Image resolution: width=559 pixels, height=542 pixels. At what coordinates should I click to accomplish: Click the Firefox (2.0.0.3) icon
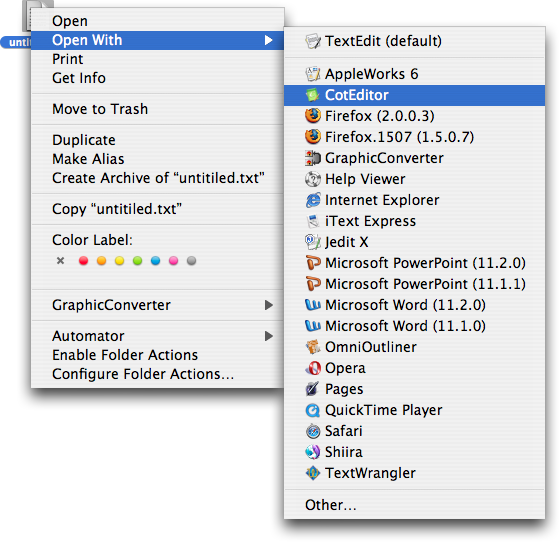[x=313, y=116]
